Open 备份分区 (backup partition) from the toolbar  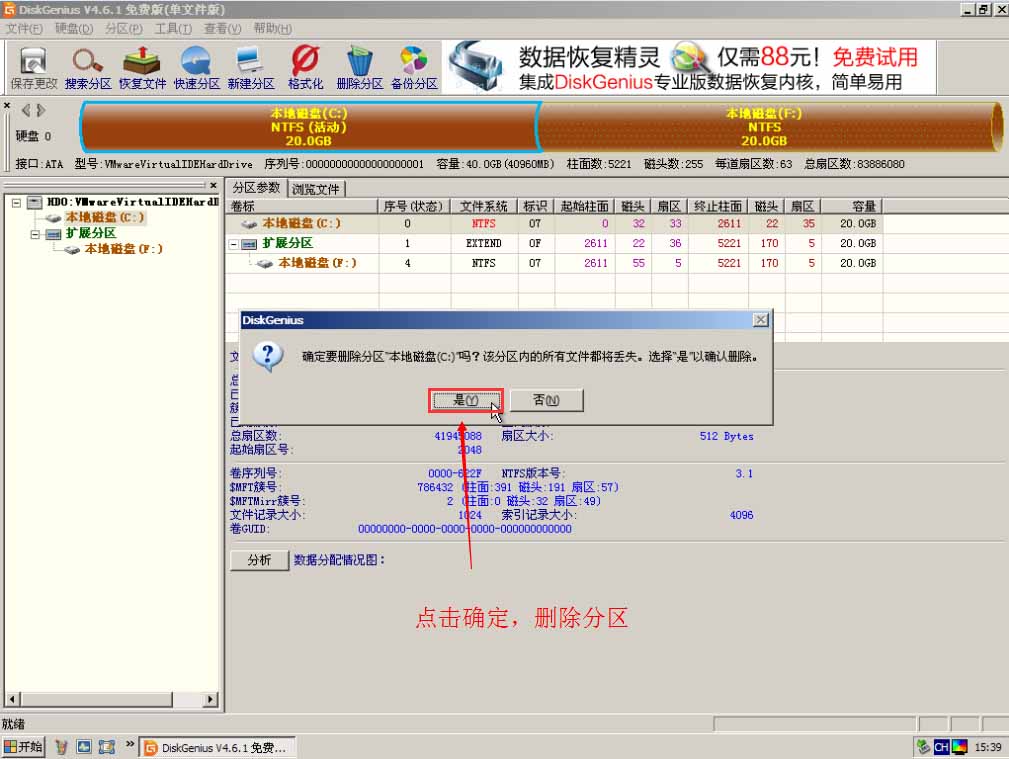click(413, 67)
